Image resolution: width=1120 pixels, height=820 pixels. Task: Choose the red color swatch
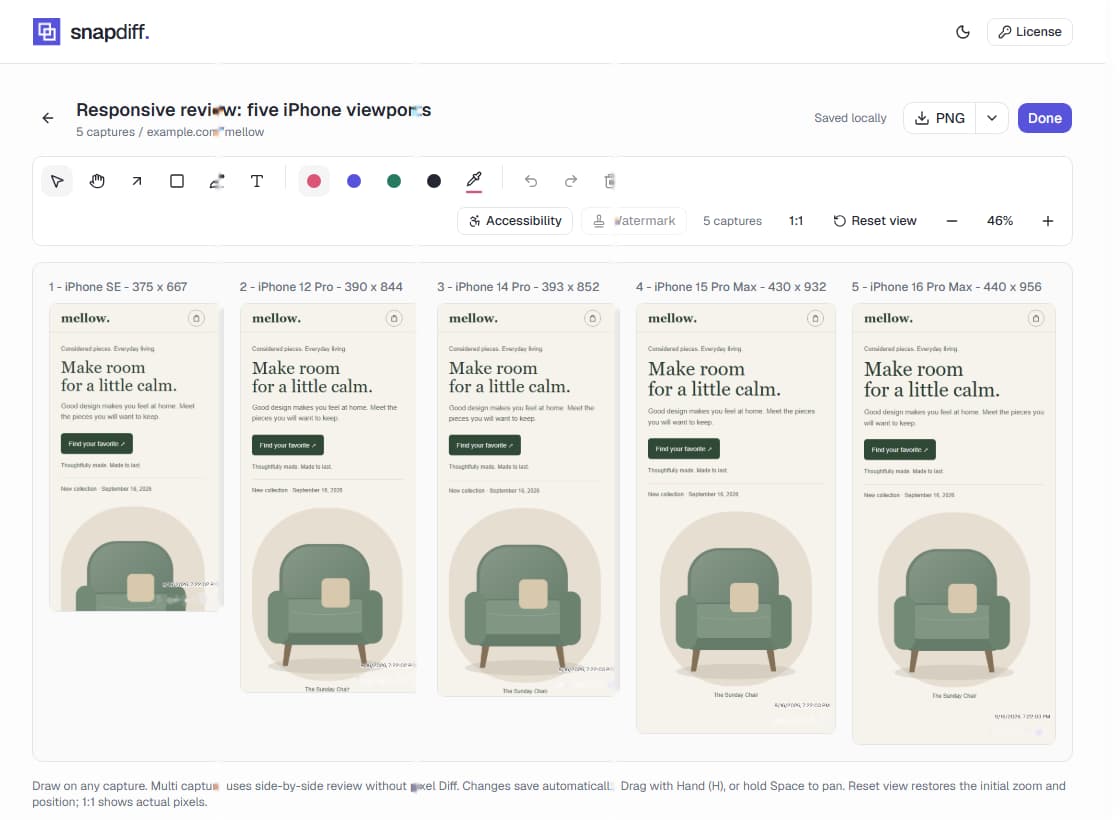(x=314, y=181)
